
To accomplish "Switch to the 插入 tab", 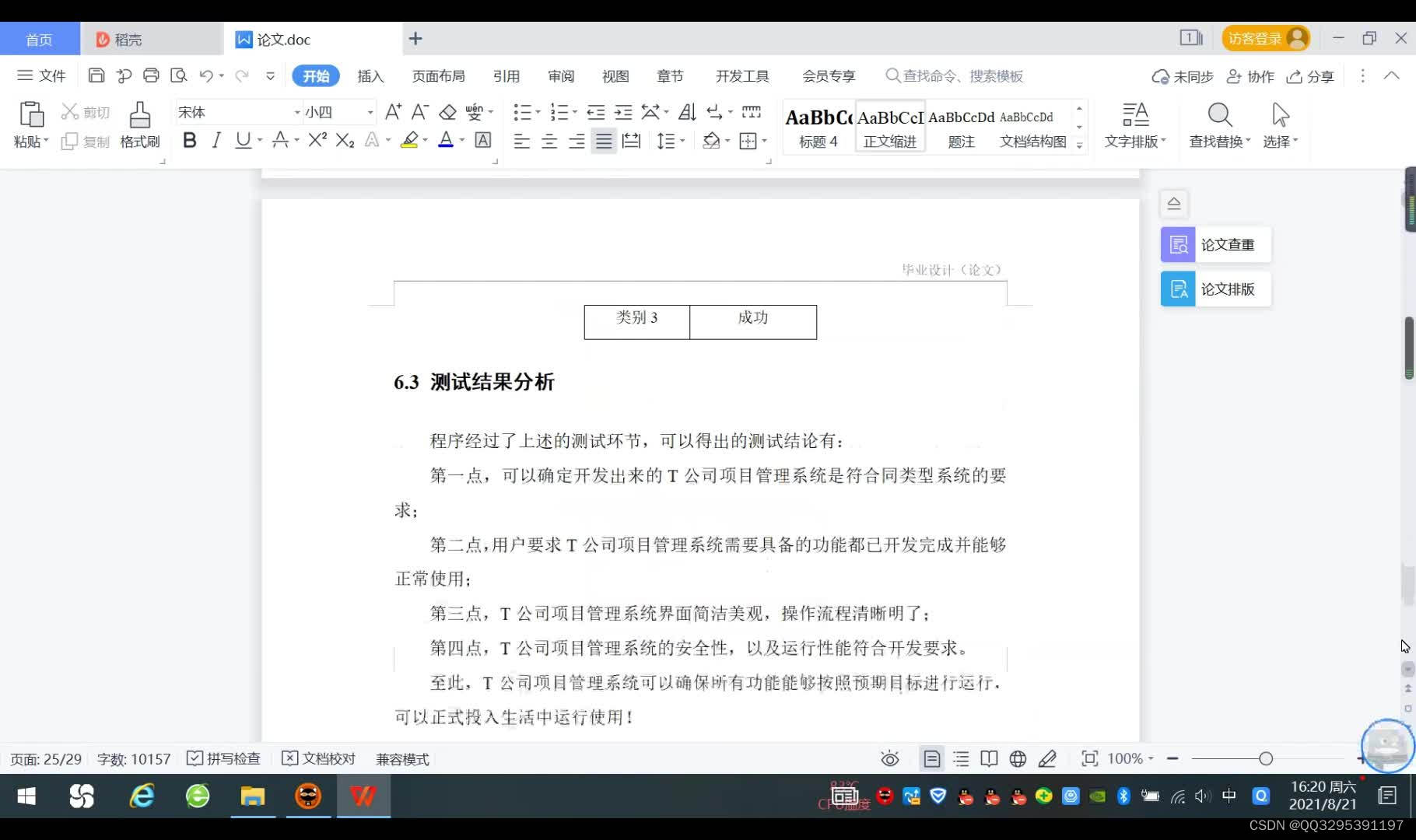I will 370,76.
